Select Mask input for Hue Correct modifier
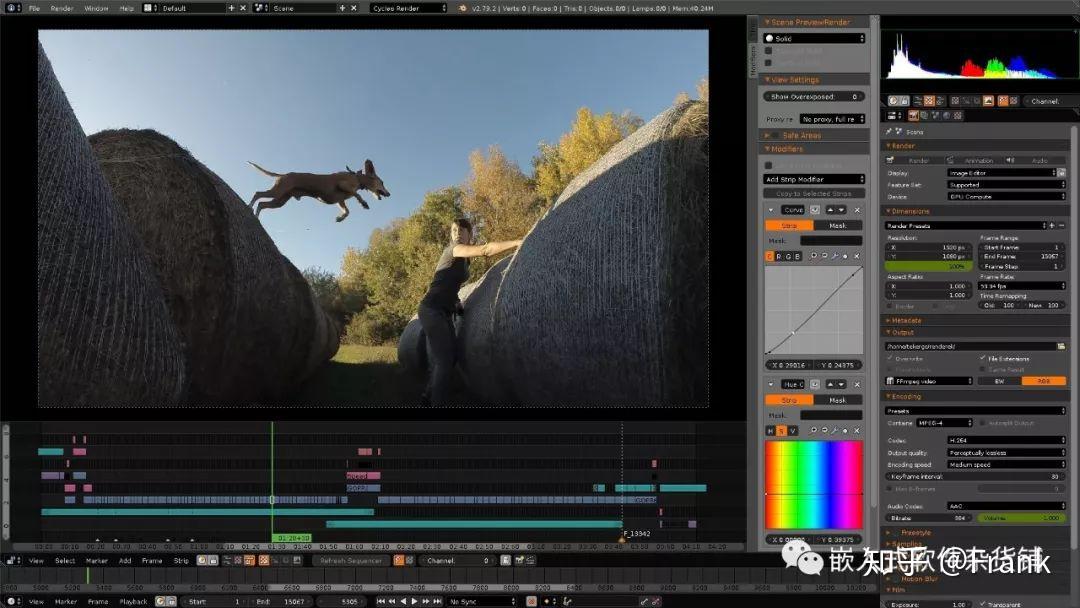The width and height of the screenshot is (1080, 608). pyautogui.click(x=838, y=400)
